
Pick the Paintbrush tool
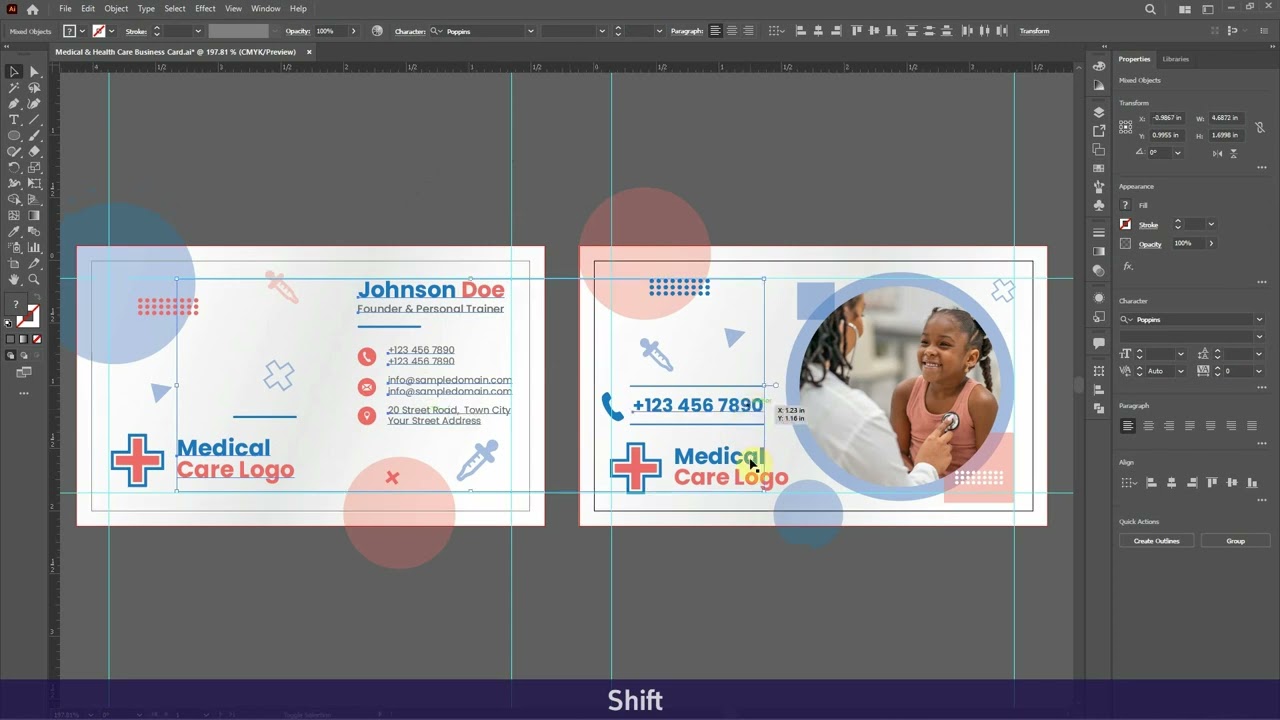(x=34, y=136)
